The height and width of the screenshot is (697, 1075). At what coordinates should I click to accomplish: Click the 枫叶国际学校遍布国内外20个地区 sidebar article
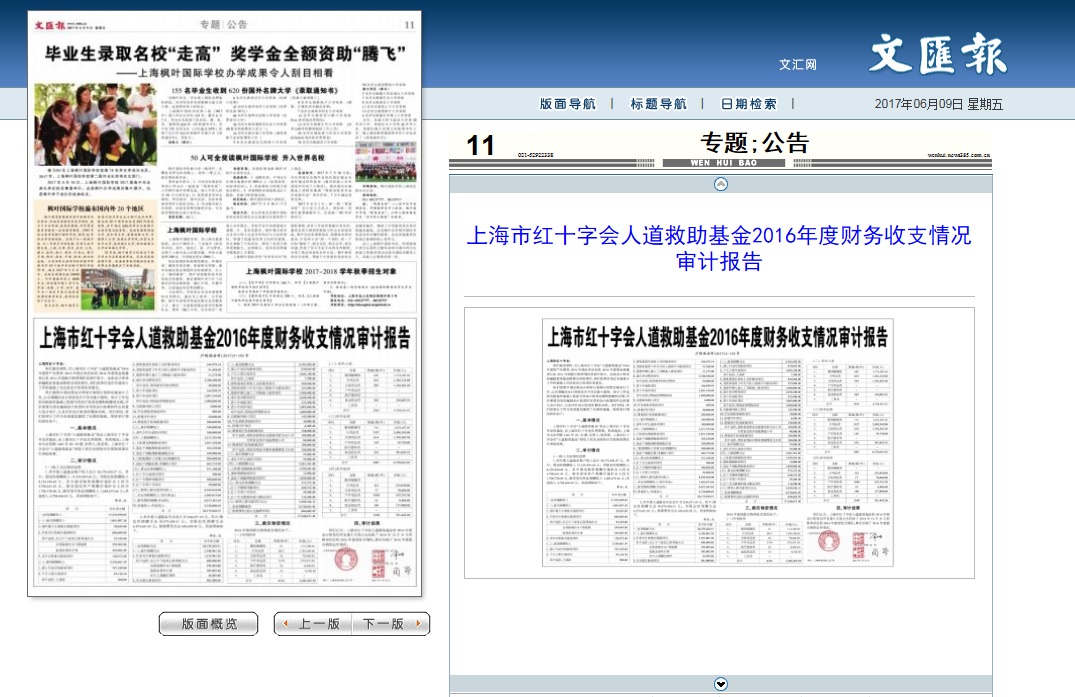[x=96, y=257]
